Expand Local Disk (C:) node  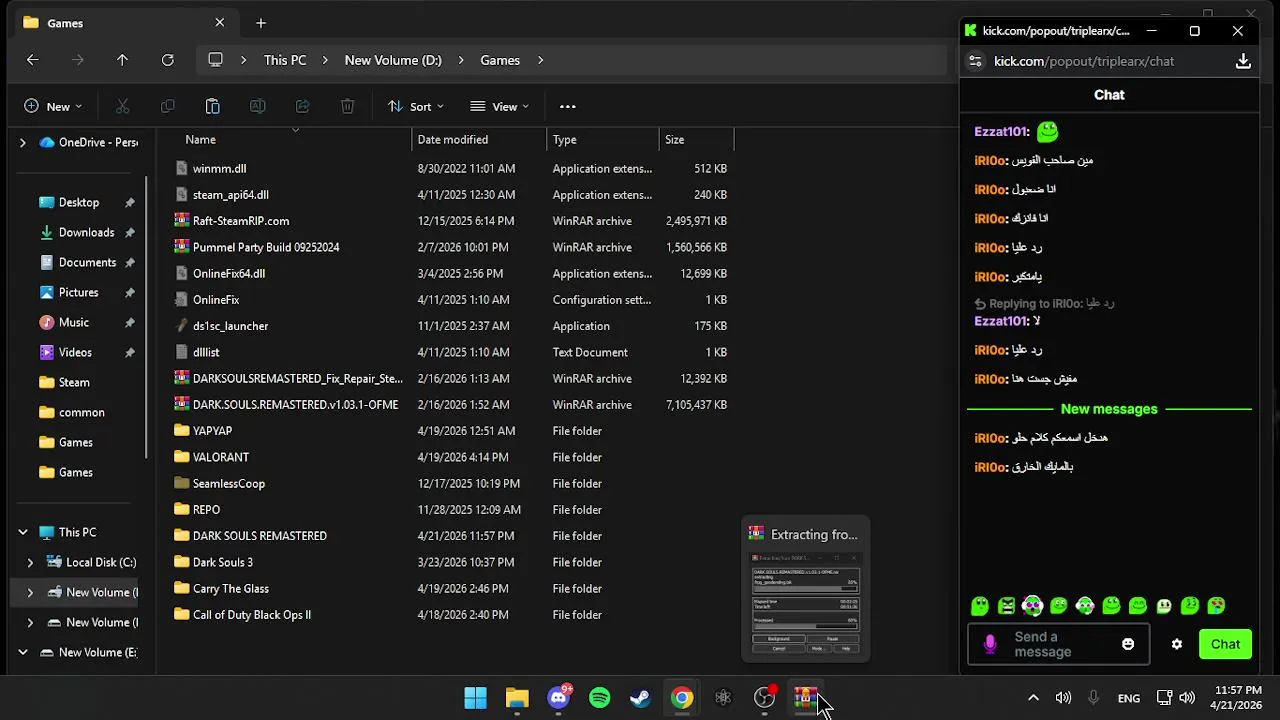[29, 562]
